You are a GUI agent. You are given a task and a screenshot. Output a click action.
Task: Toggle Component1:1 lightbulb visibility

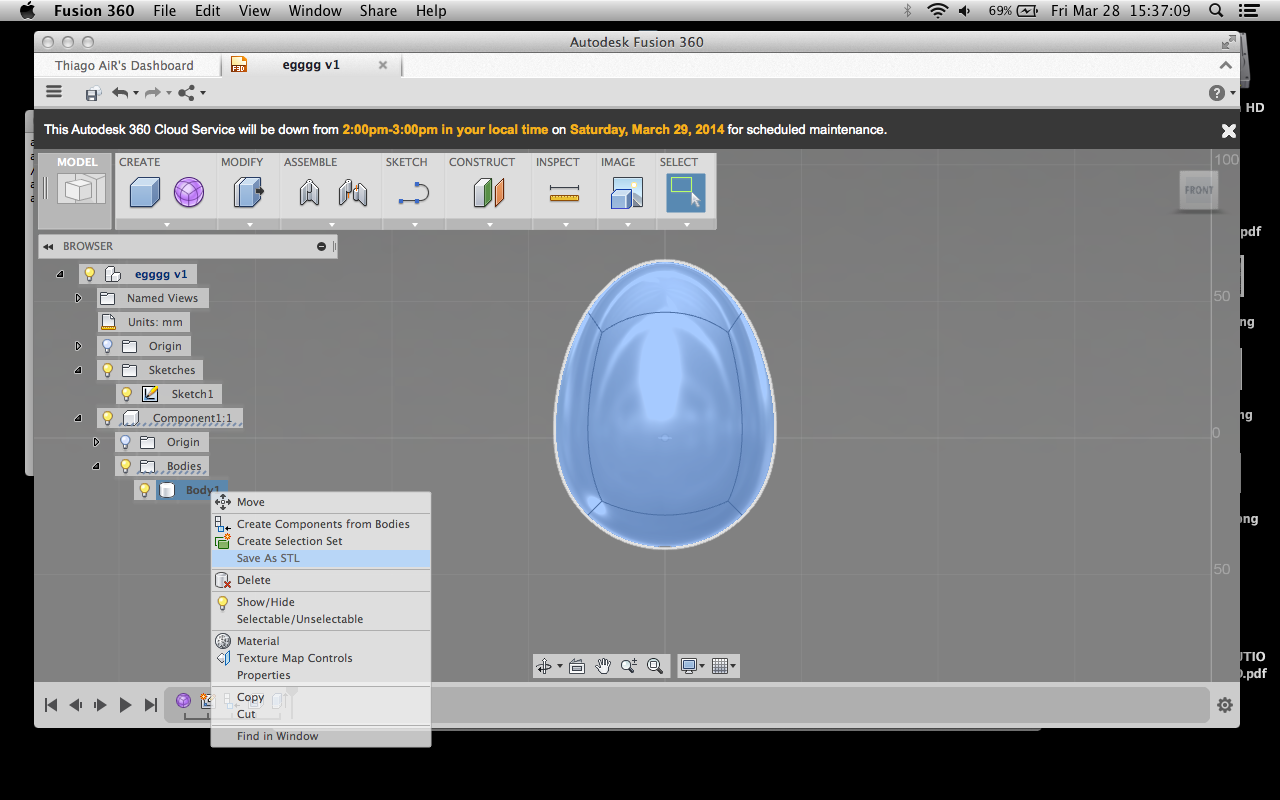[x=107, y=418]
